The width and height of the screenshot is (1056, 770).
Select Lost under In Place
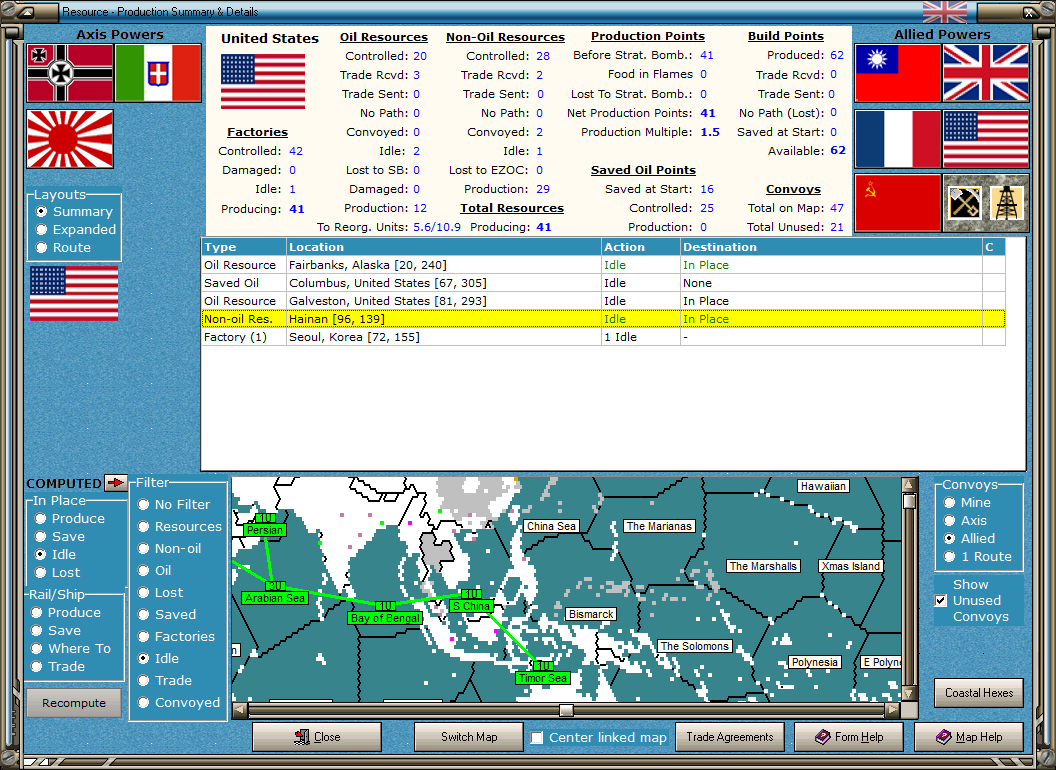click(x=57, y=573)
